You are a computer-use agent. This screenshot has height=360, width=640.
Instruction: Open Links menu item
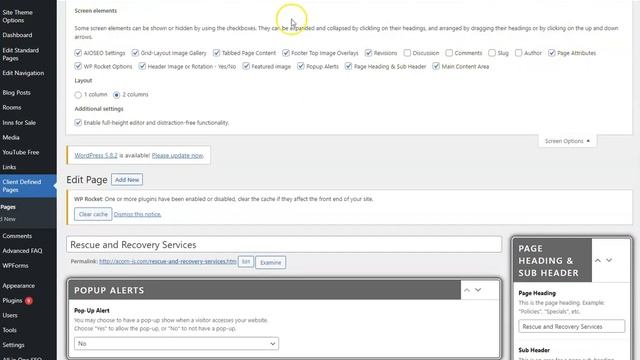[x=9, y=167]
